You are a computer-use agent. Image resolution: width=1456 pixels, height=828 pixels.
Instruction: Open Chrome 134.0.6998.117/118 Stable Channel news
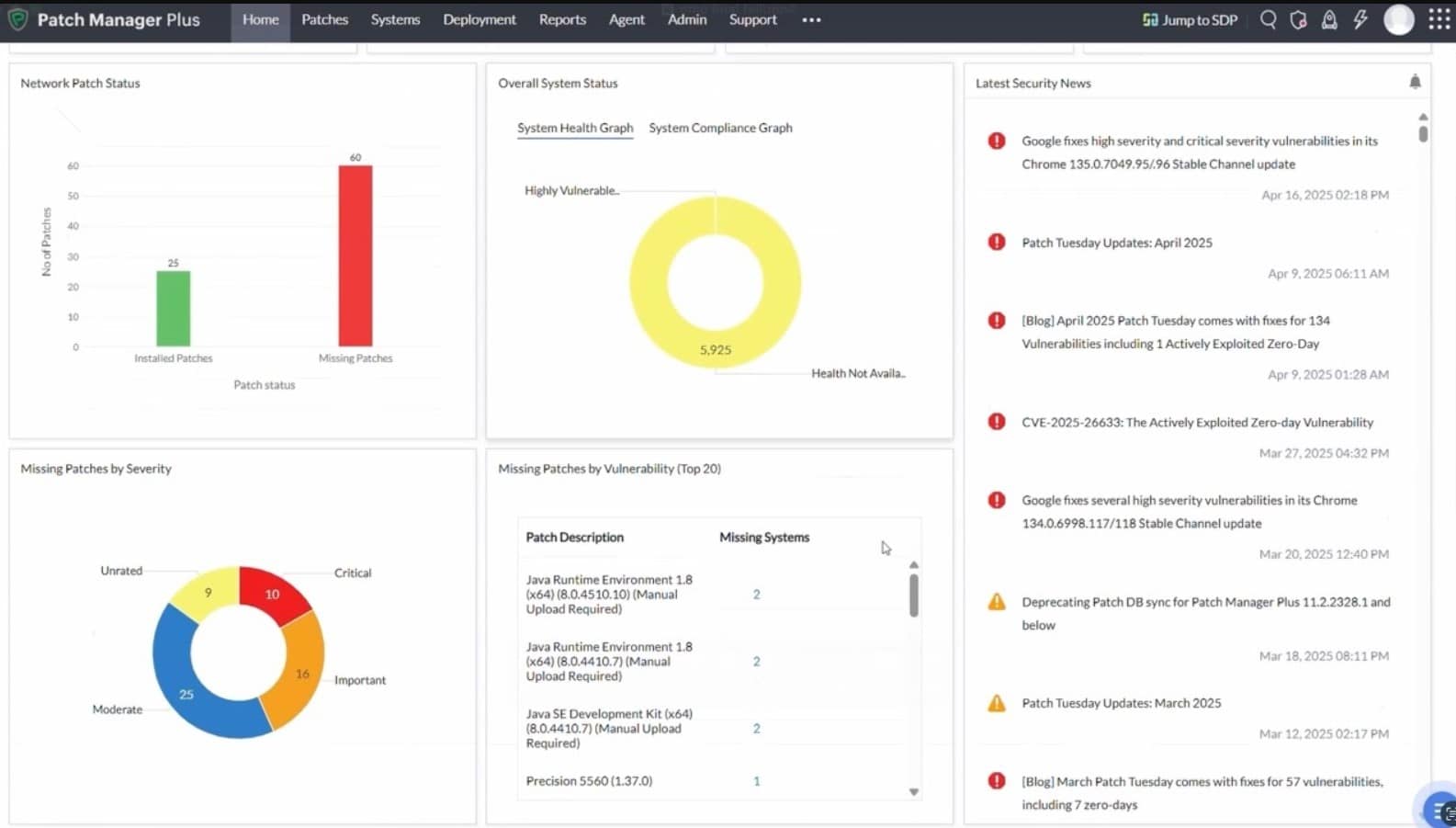(x=1189, y=512)
